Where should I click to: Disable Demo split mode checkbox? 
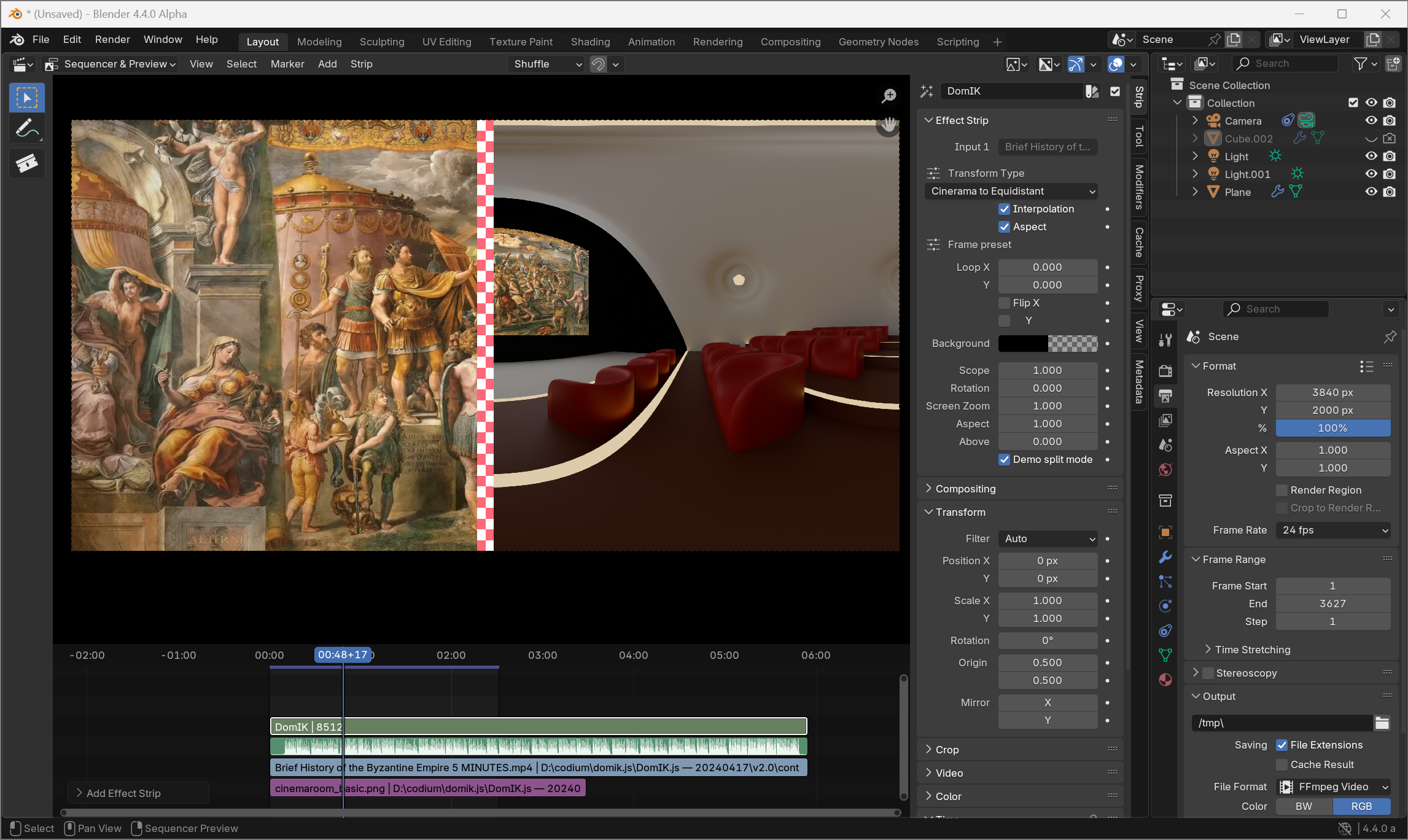tap(1005, 459)
